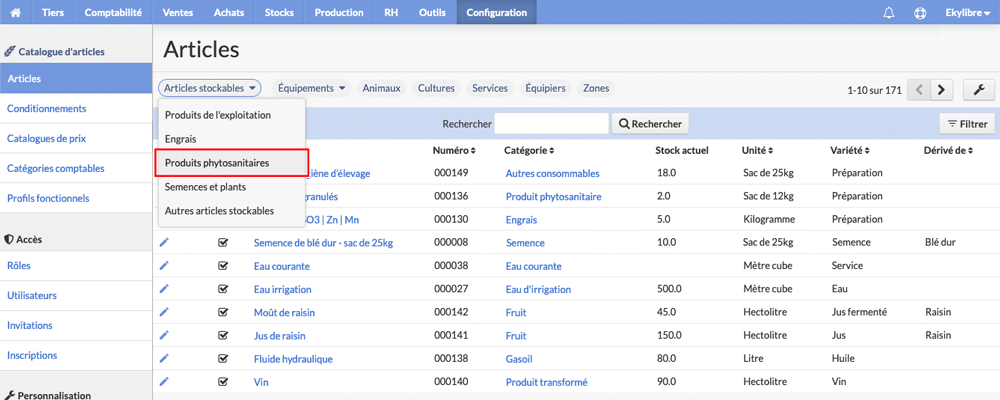Sort by Catégorie column arrows

(x=551, y=151)
